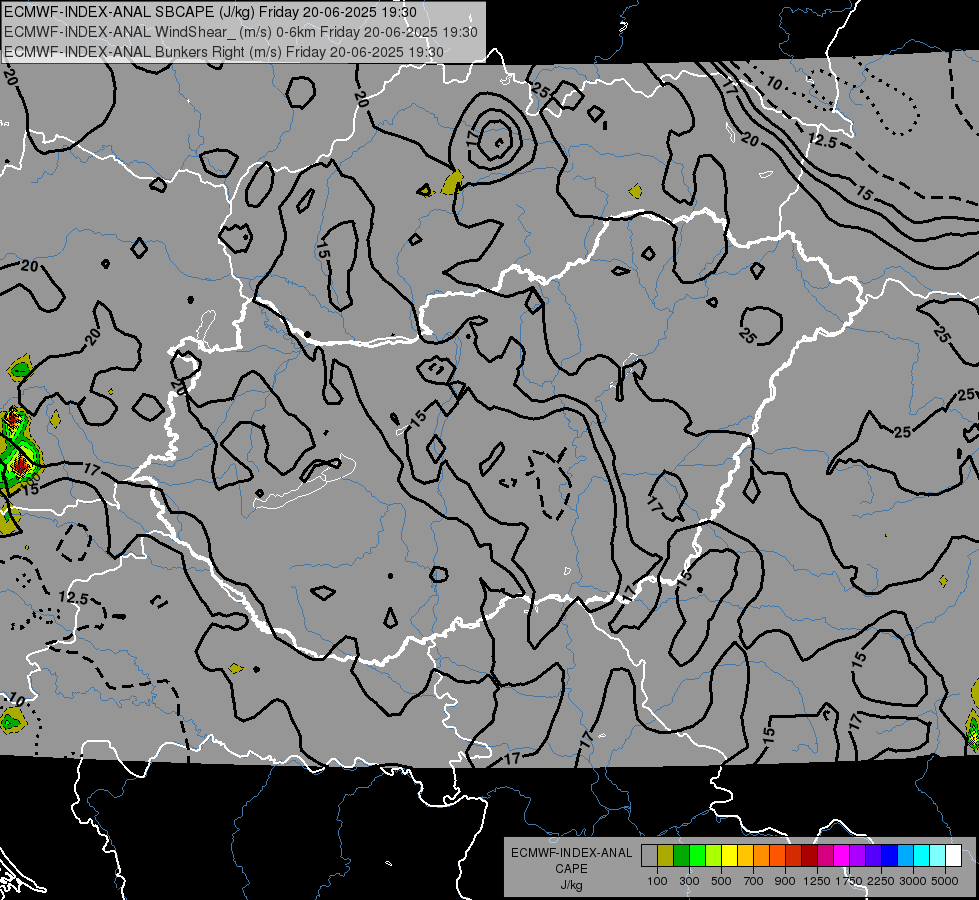Click the WindShear 0-6km title line

tap(240, 32)
